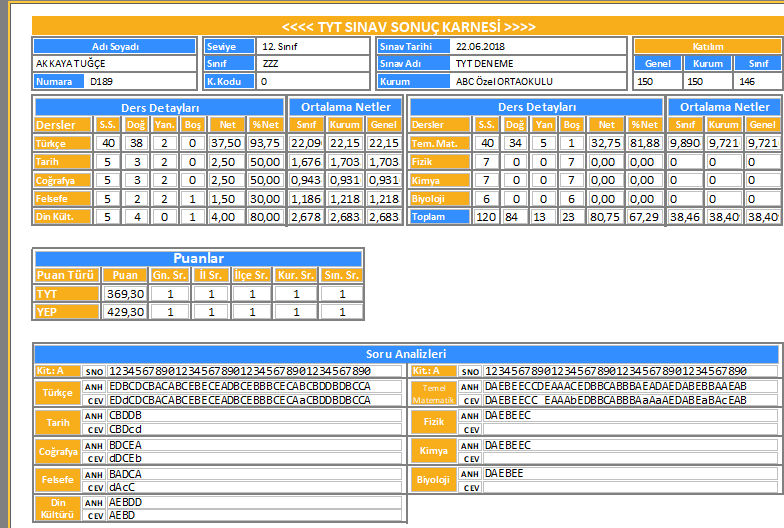Click the TYT SINAV SONUÇ KARNESİ title banner

[x=408, y=26]
